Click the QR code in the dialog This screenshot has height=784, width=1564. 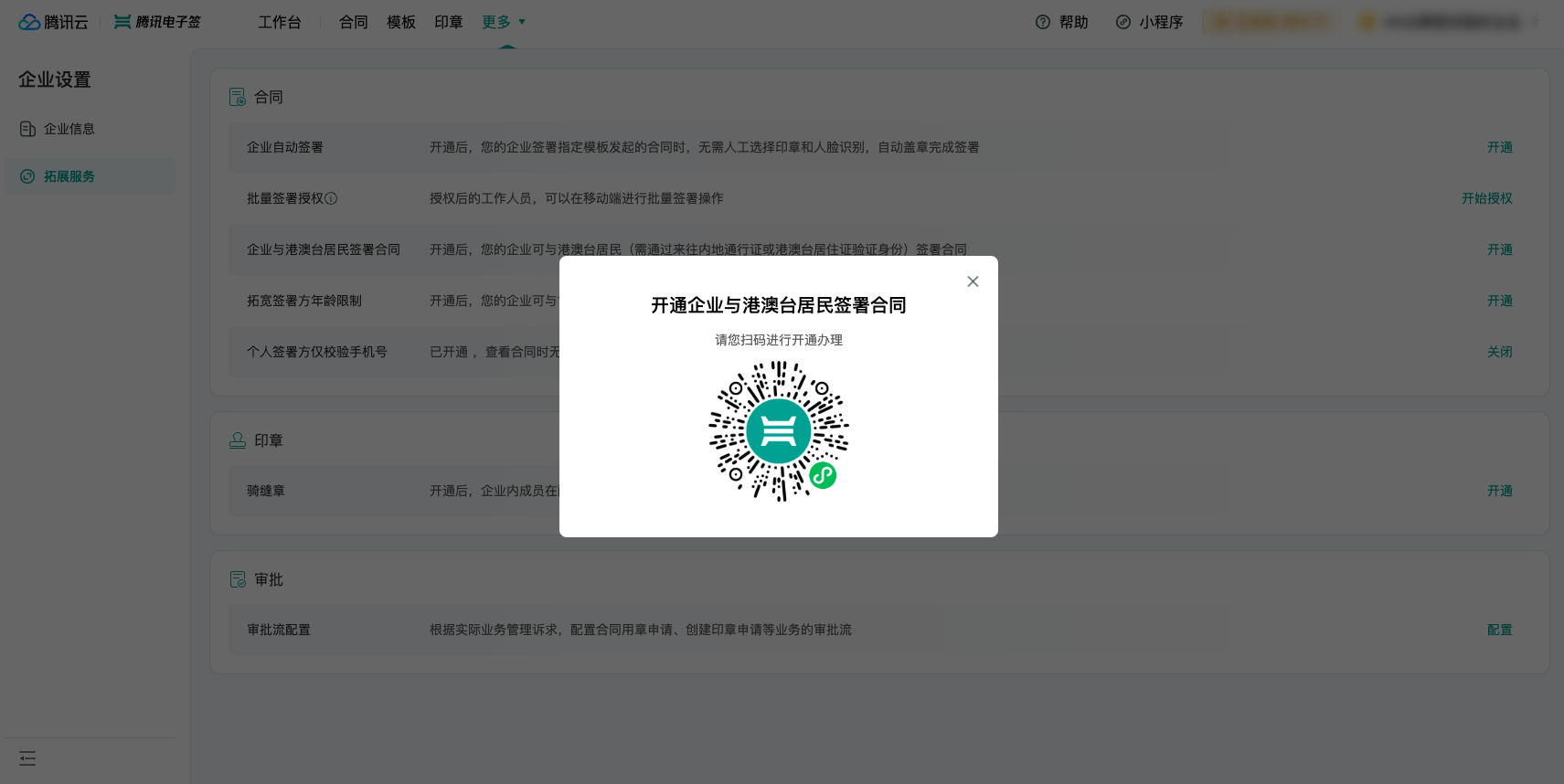779,431
